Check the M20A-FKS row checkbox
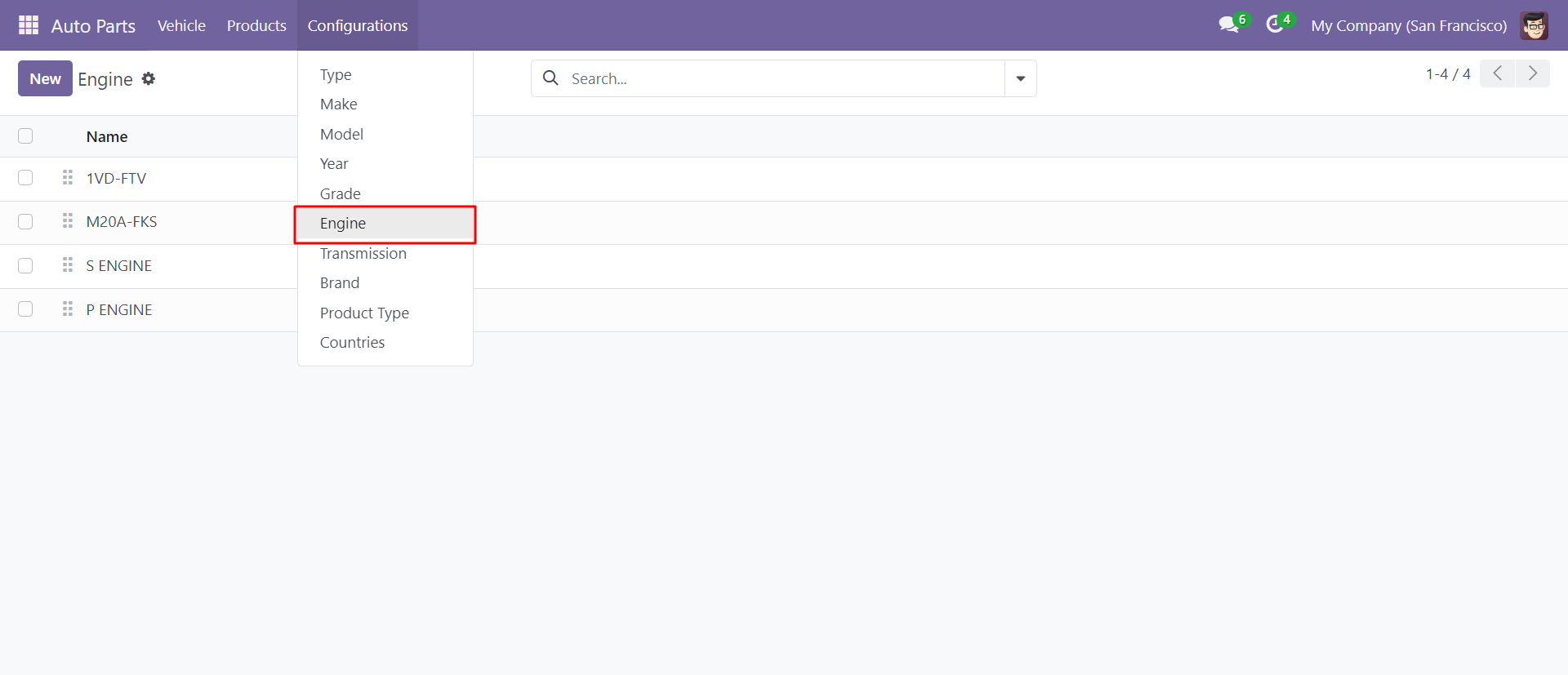The width and height of the screenshot is (1568, 675). [25, 222]
